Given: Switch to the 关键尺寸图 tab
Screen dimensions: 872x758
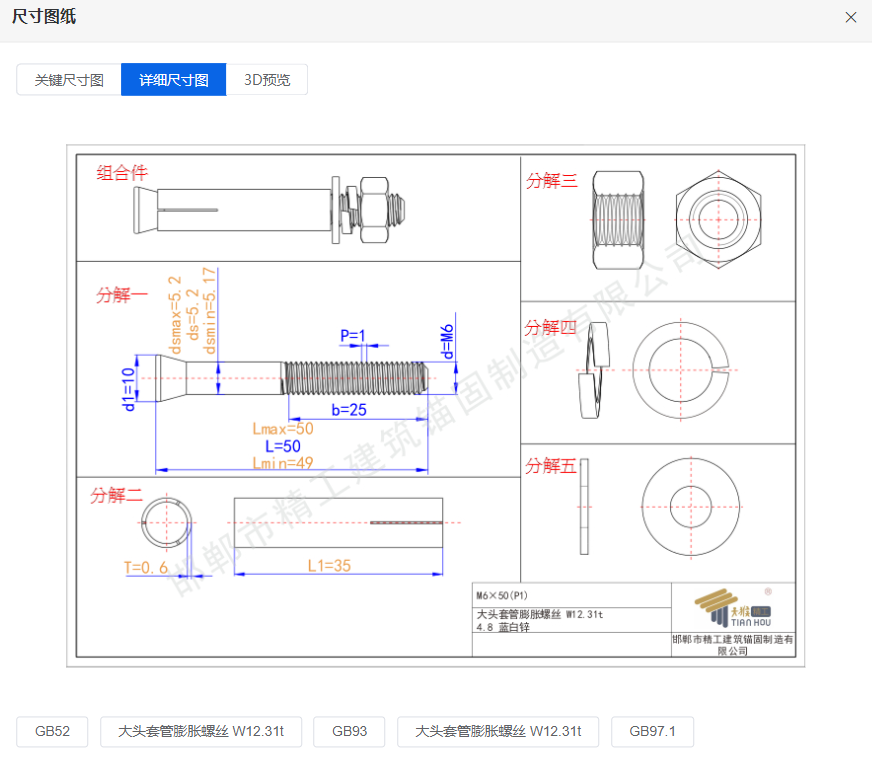Looking at the screenshot, I should (69, 80).
